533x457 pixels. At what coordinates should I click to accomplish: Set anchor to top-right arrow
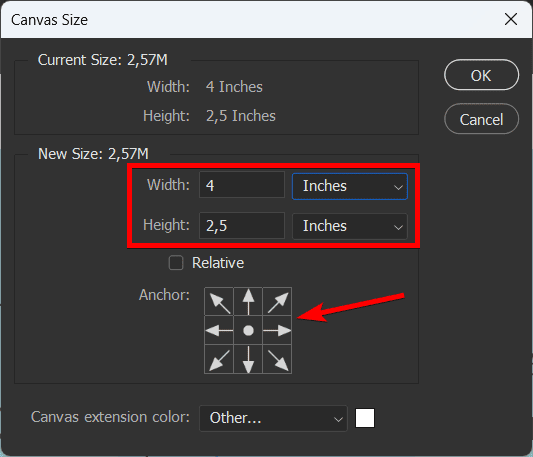point(277,302)
